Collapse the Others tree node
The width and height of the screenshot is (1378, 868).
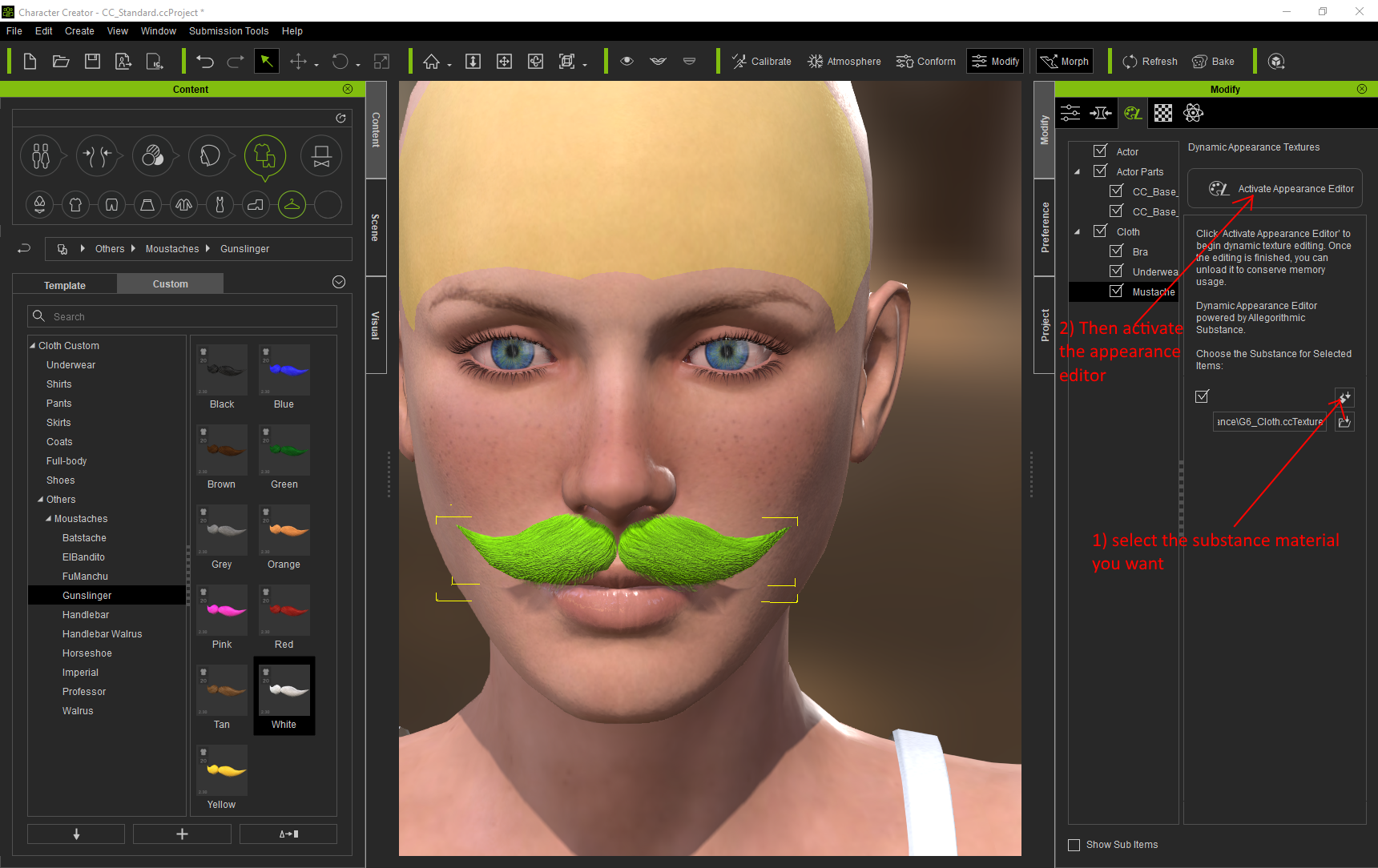click(x=41, y=500)
